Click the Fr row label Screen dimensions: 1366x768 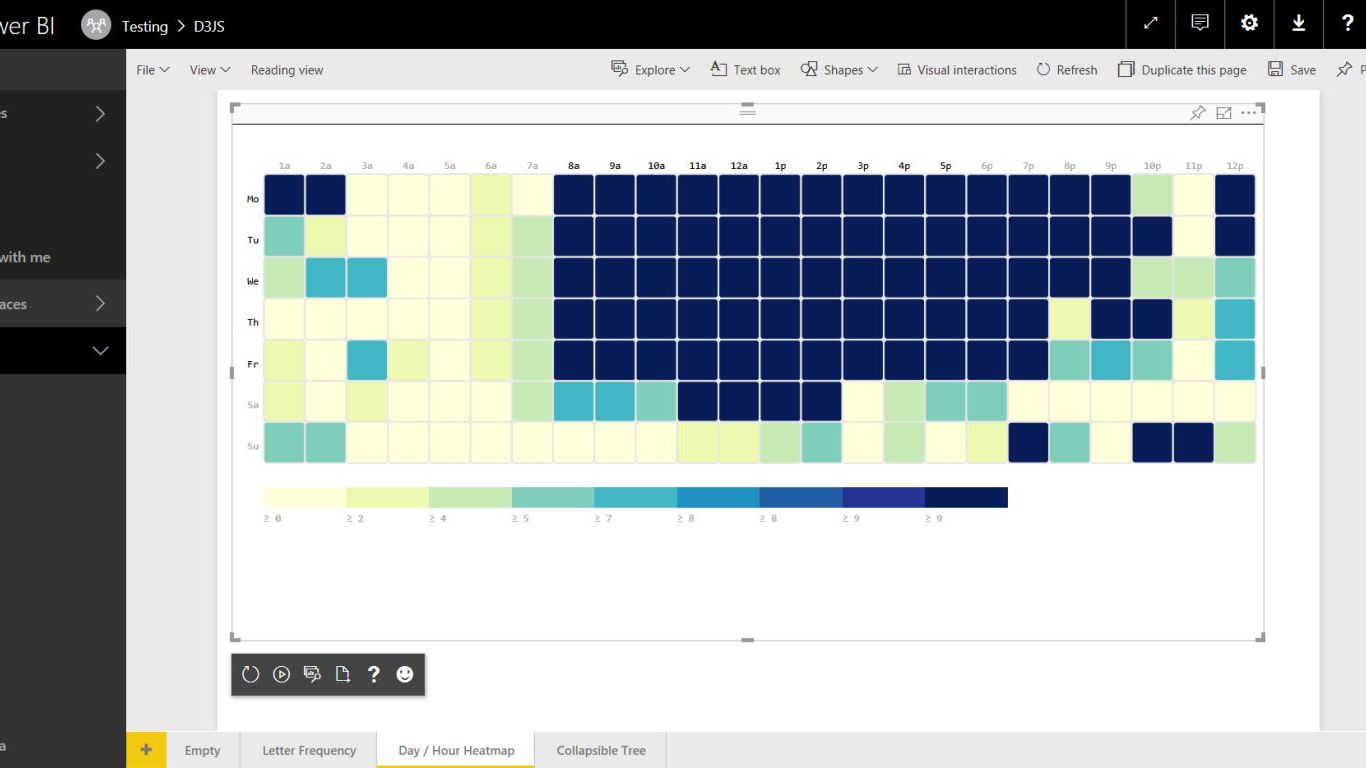[253, 364]
